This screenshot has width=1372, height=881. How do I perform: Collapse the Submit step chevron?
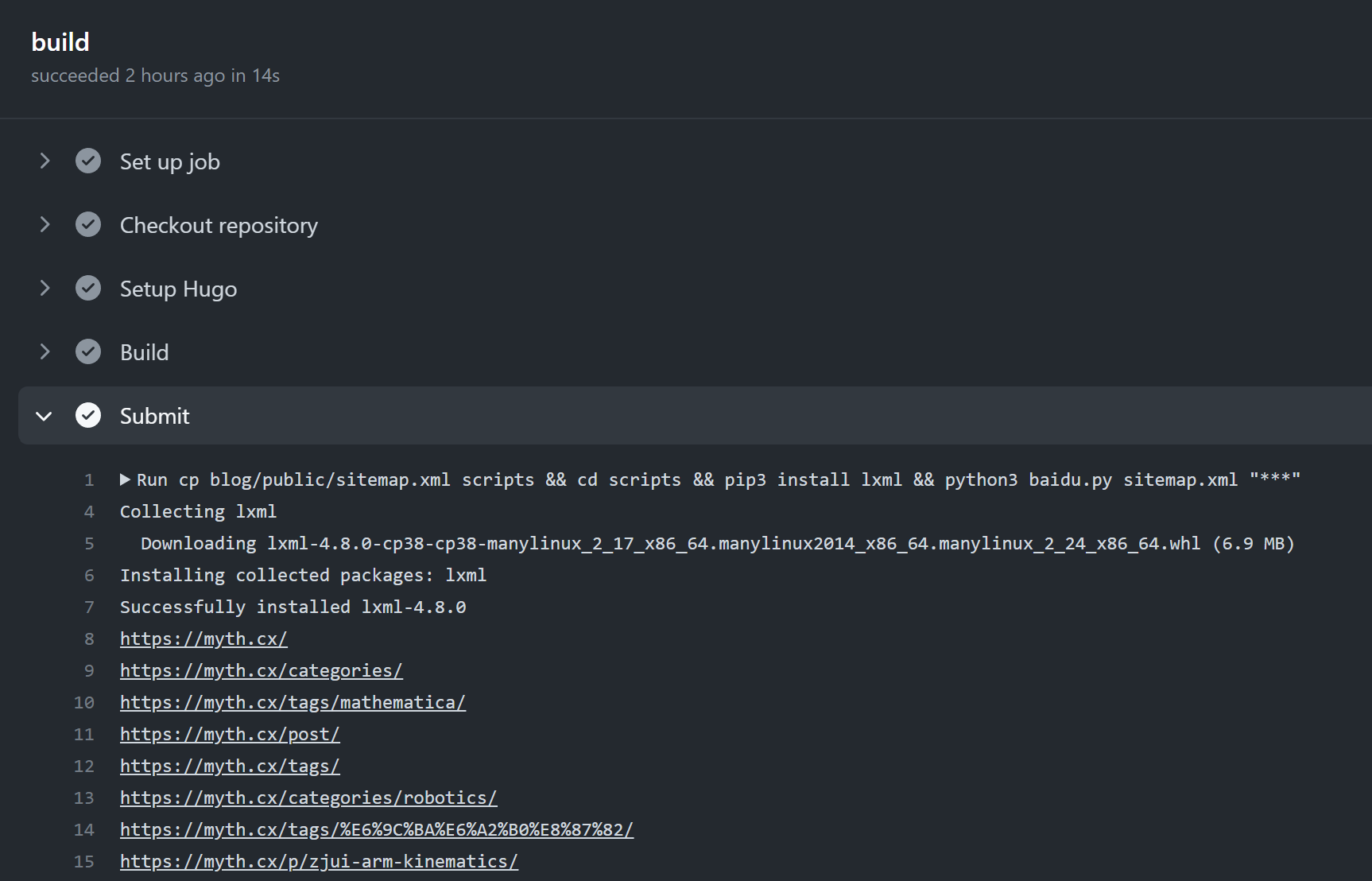point(45,416)
